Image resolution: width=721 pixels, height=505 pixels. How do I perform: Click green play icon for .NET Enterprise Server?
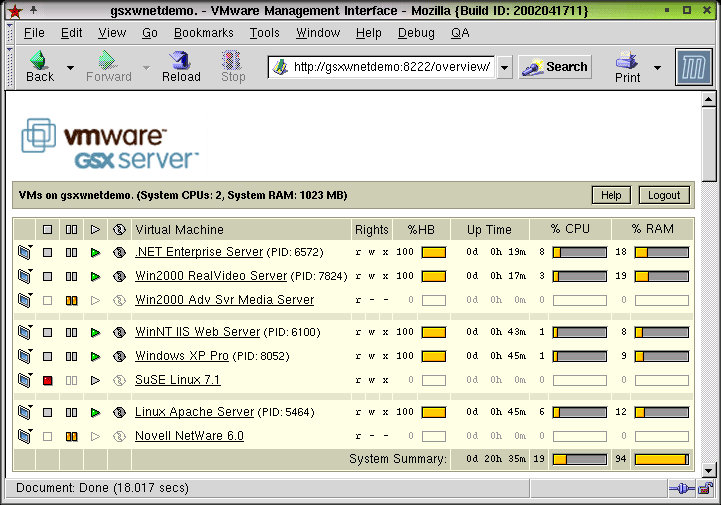click(95, 252)
